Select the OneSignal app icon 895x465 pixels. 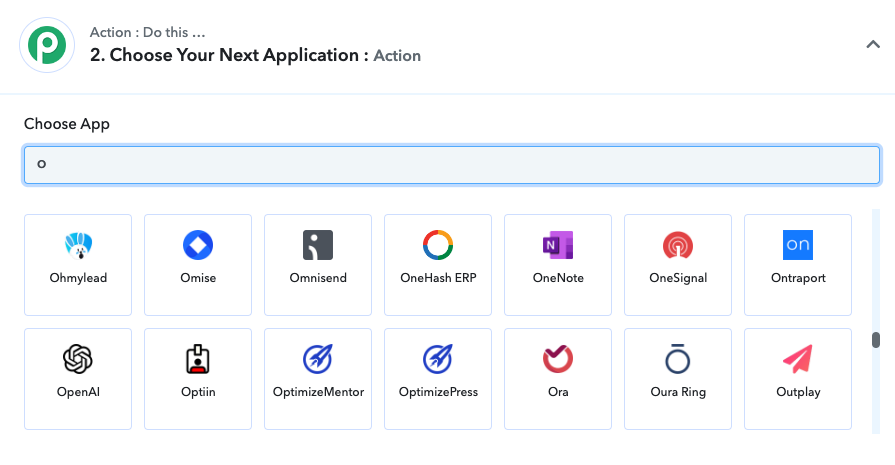coord(678,245)
